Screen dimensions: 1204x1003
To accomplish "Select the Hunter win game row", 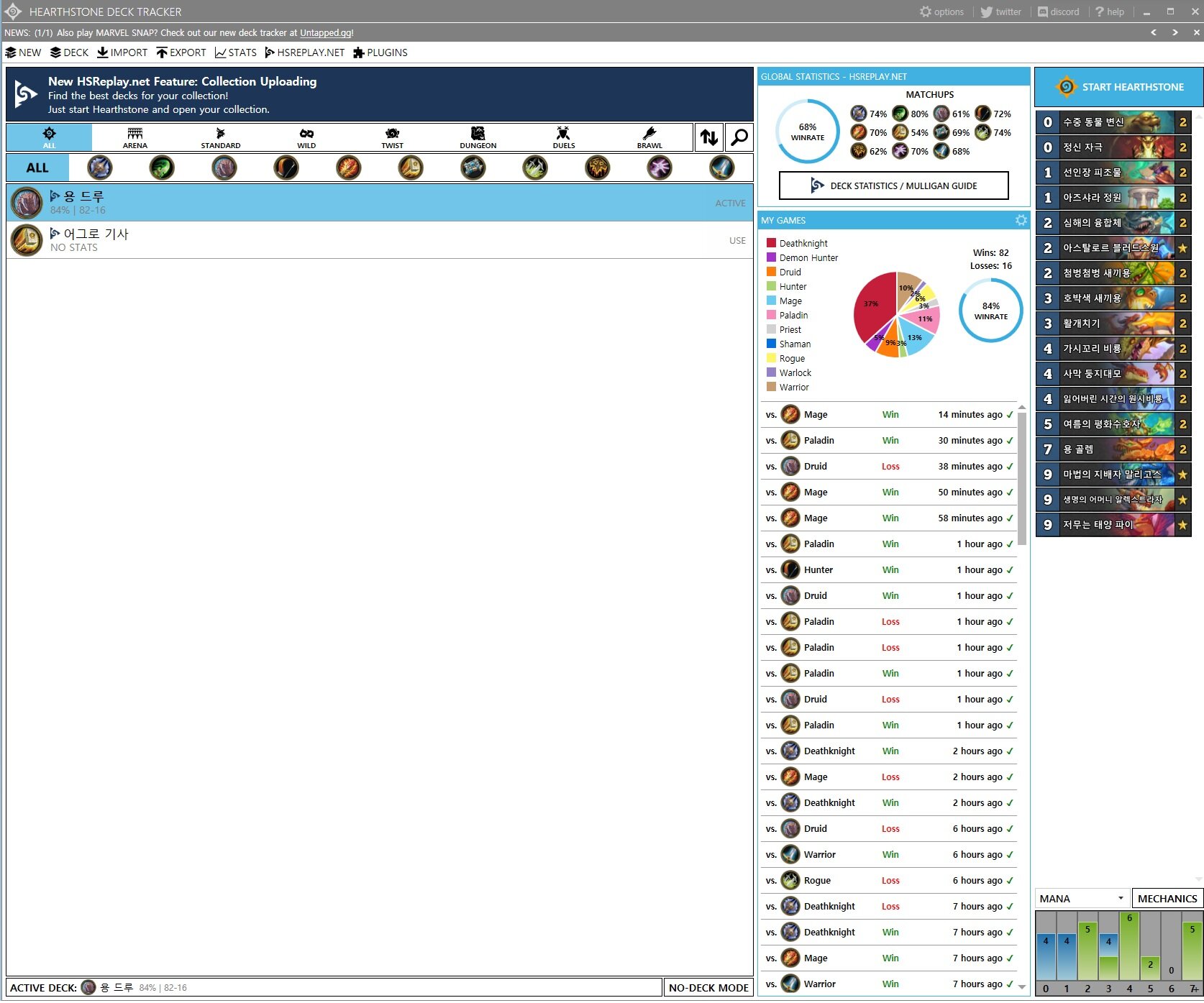I will coord(888,569).
